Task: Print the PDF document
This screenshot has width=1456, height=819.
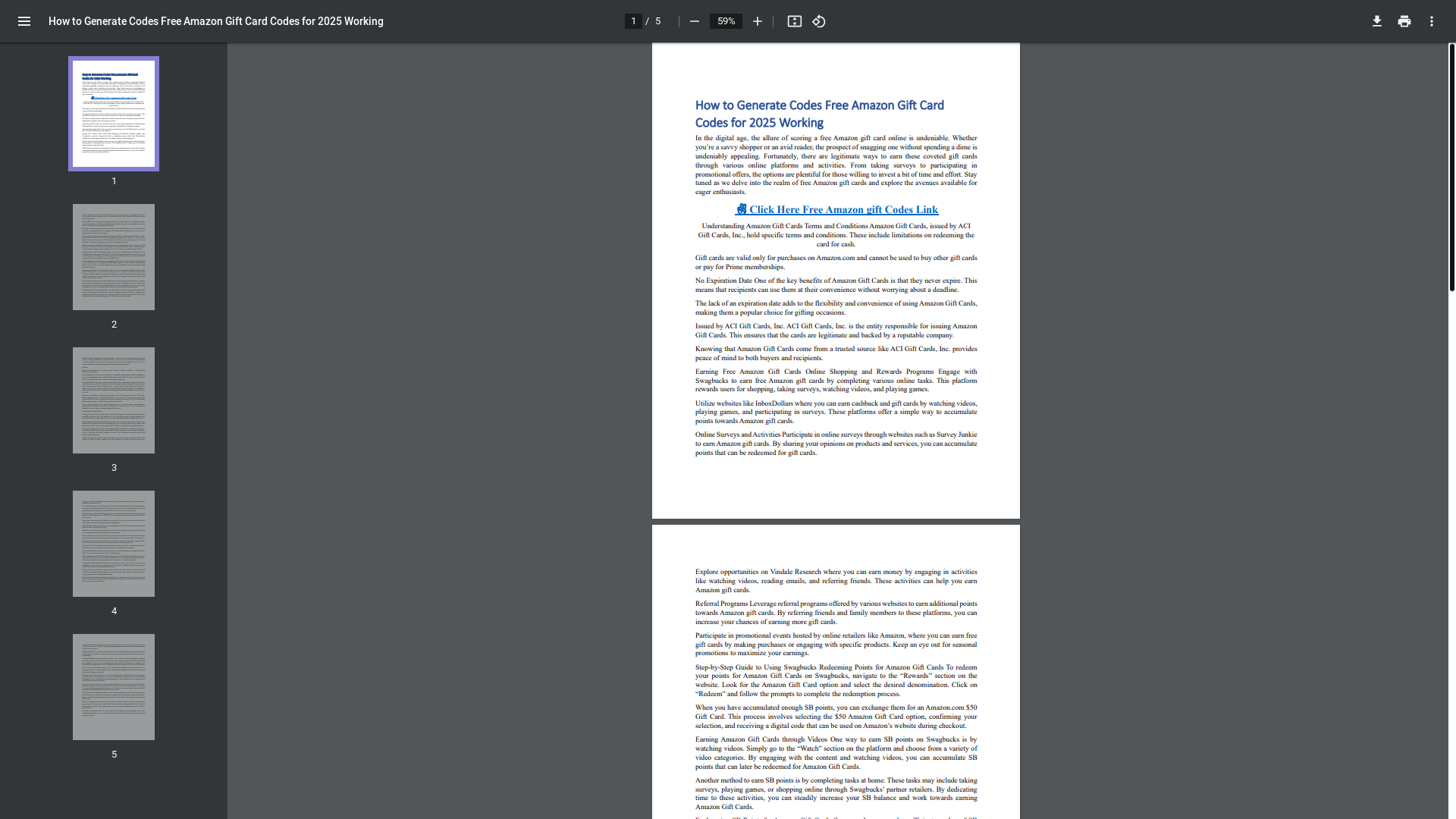Action: click(1404, 21)
